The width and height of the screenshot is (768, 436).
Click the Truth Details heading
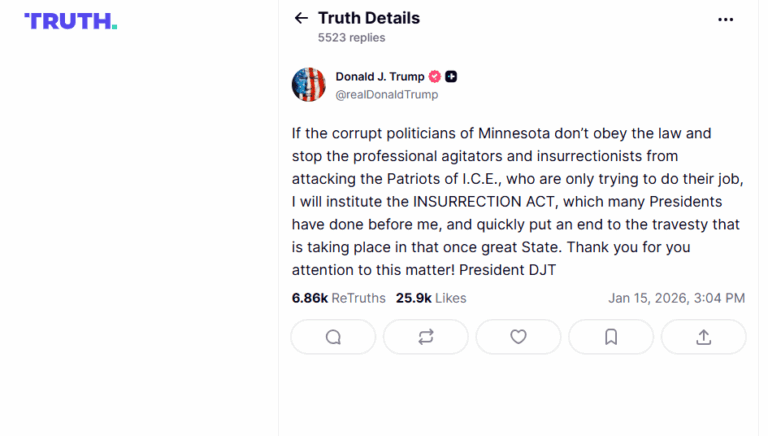click(368, 18)
